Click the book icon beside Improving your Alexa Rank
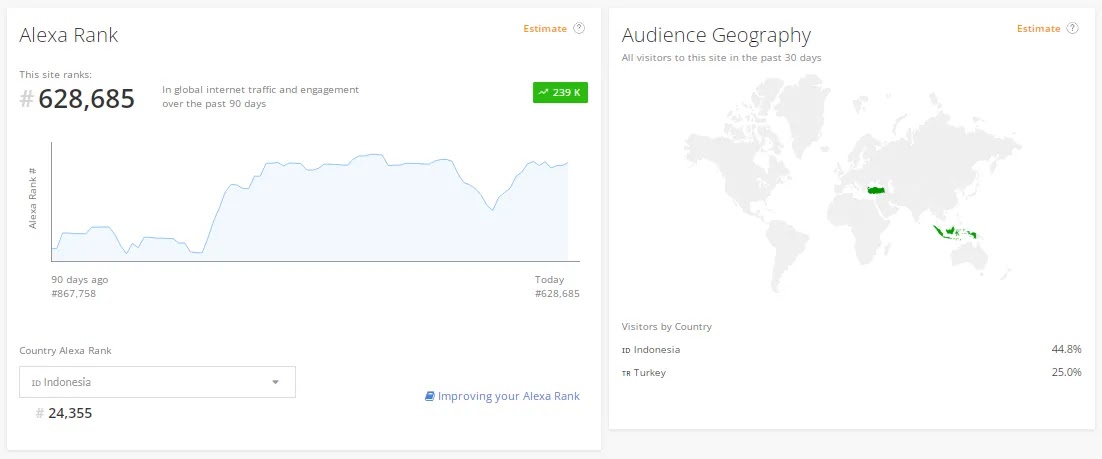 click(x=430, y=396)
